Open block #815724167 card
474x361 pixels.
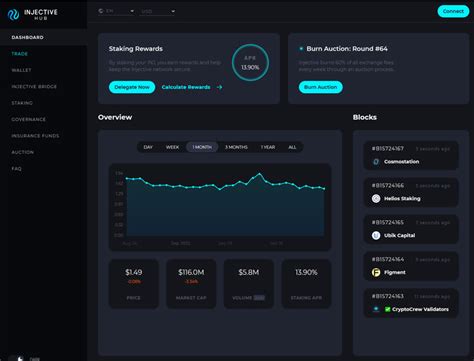pos(411,155)
